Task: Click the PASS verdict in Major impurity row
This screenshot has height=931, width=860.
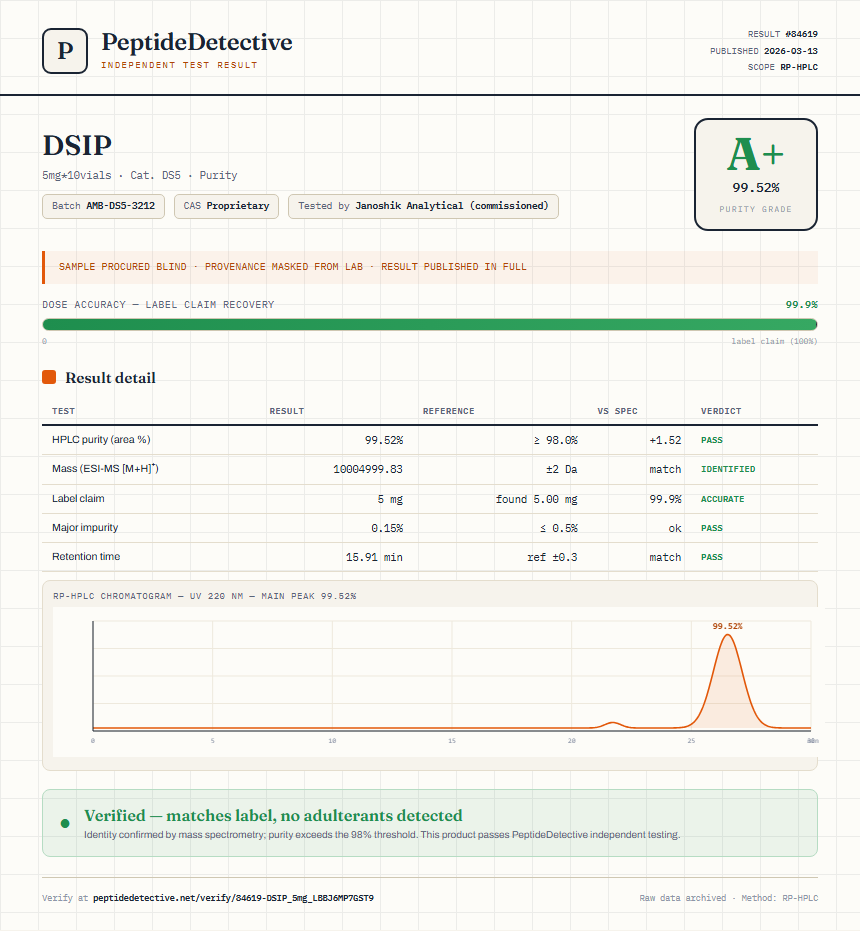Action: (712, 528)
